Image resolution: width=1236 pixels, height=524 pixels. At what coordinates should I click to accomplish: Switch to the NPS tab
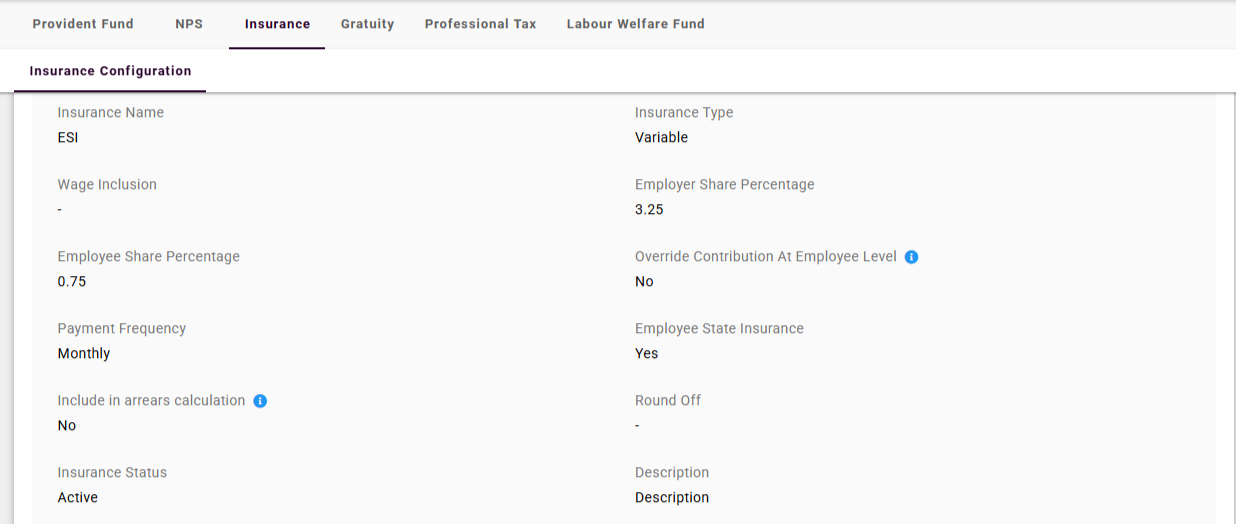point(189,24)
